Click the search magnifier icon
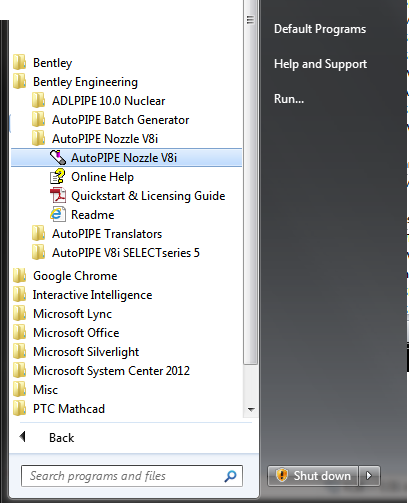The height and width of the screenshot is (503, 409). coord(230,476)
